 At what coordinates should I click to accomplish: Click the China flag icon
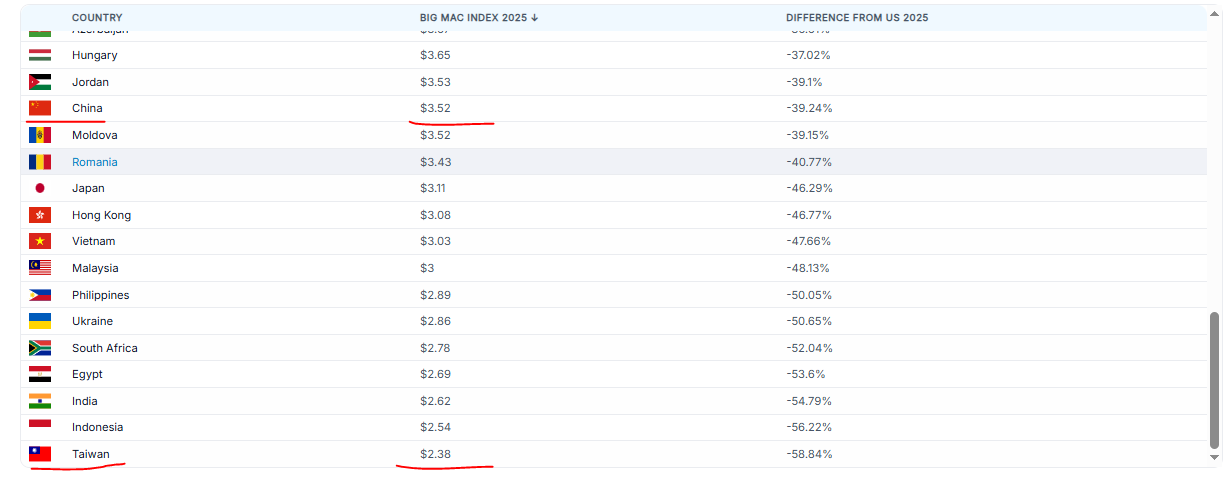coord(40,108)
